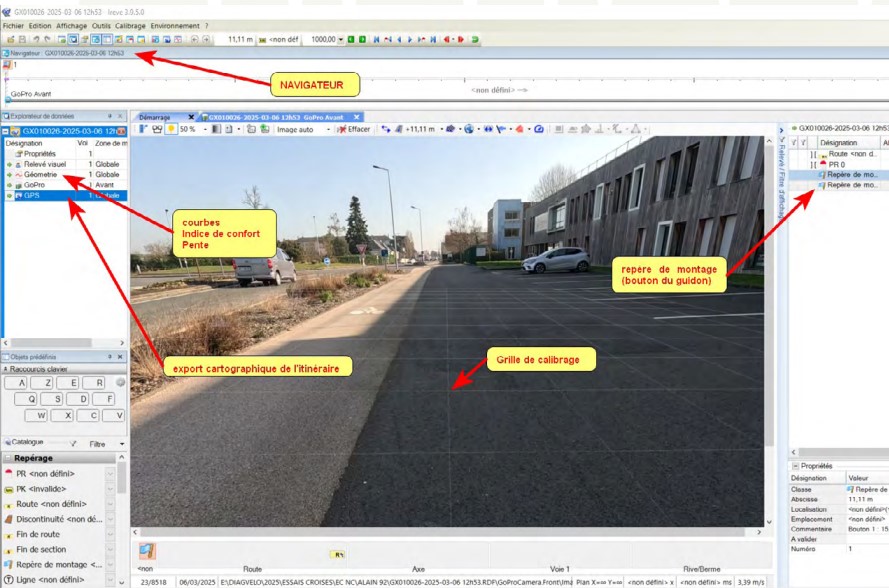Click the save icon in the main toolbar
Viewport: 889px width, 588px height.
click(x=20, y=39)
